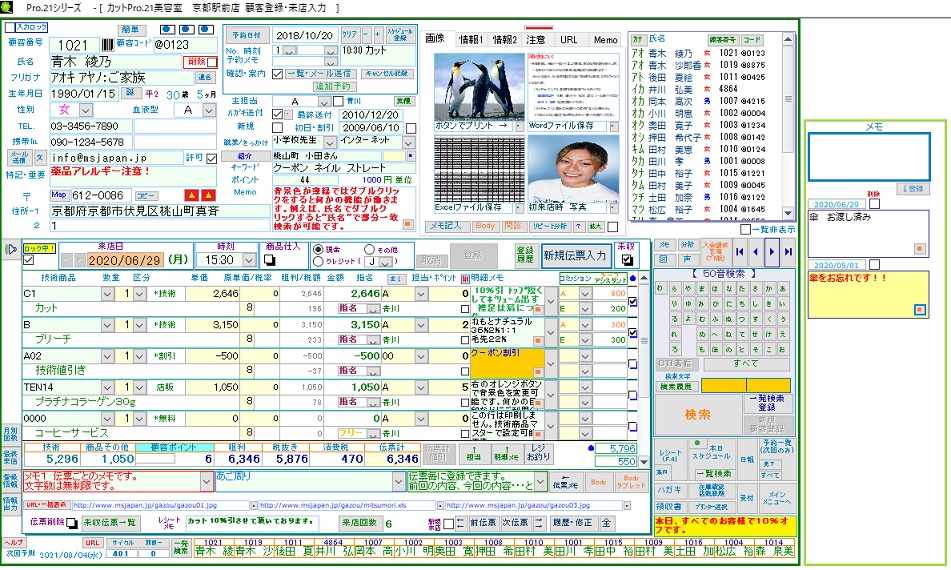This screenshot has height=570, width=951.
Task: Open the インターネット referral source dropdown
Action: (x=408, y=142)
